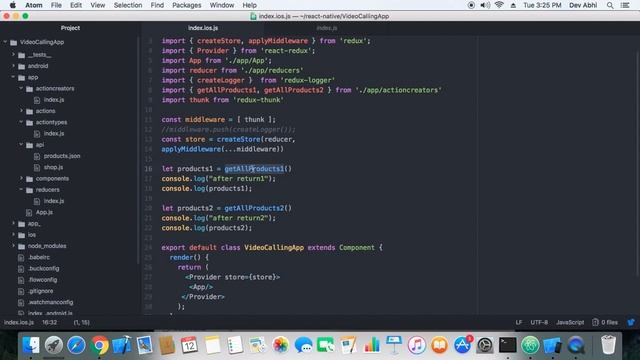Collapse the api folder
The height and width of the screenshot is (360, 640).
(21, 144)
